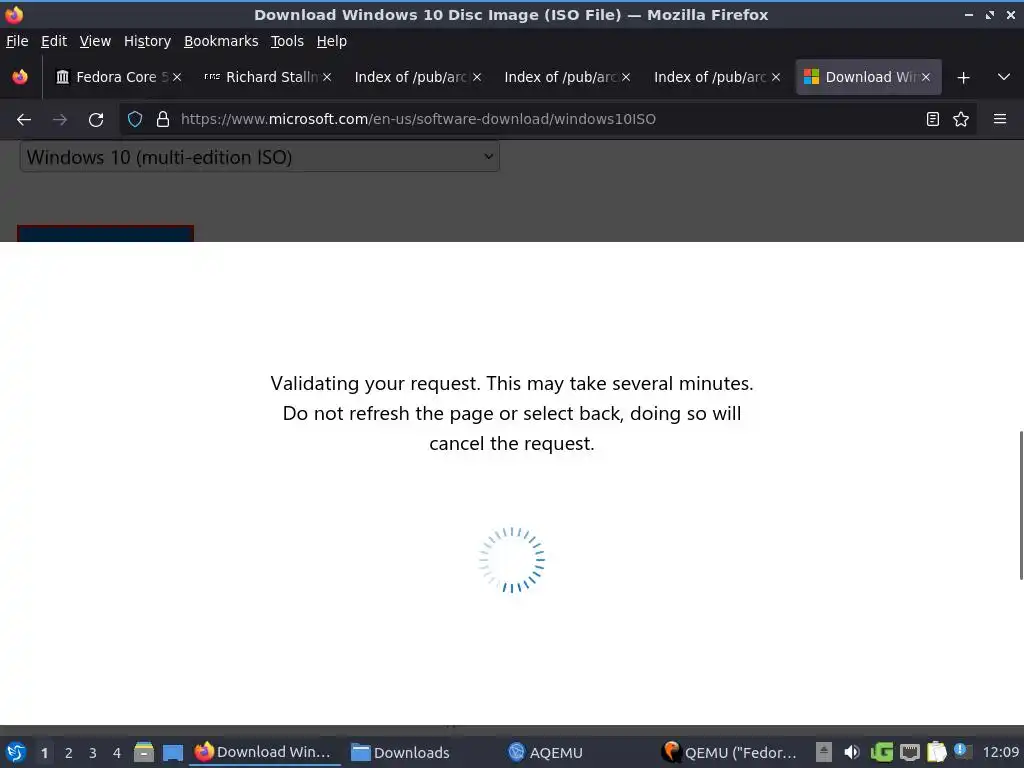Open the Bookmarks menu
The image size is (1024, 768).
pos(221,41)
